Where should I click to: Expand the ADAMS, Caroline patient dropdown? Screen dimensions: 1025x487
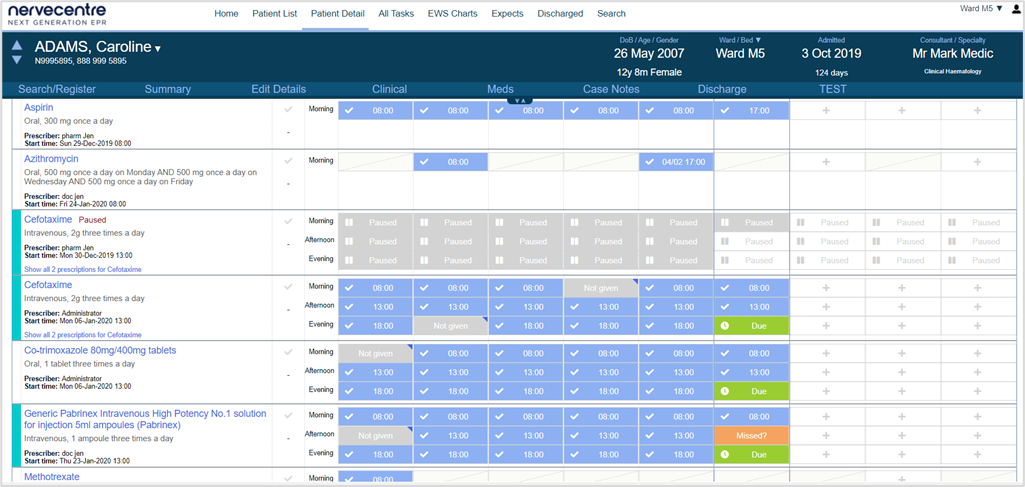158,49
